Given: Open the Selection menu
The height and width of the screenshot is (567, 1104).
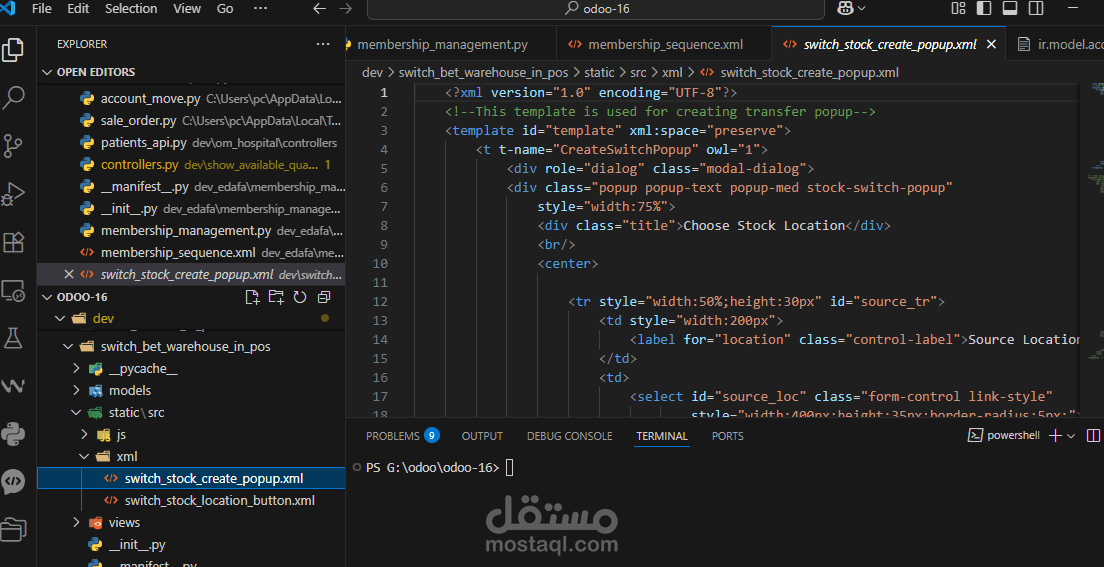Looking at the screenshot, I should pos(131,8).
